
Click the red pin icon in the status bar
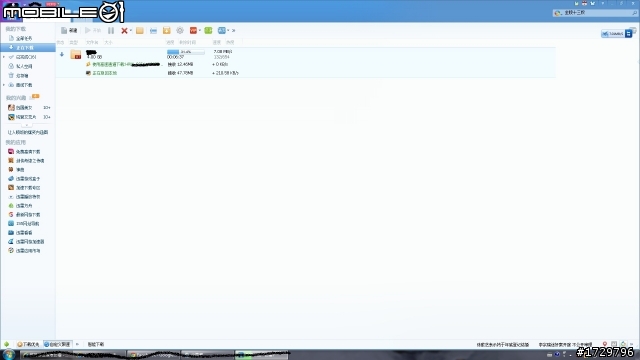pyautogui.click(x=605, y=344)
